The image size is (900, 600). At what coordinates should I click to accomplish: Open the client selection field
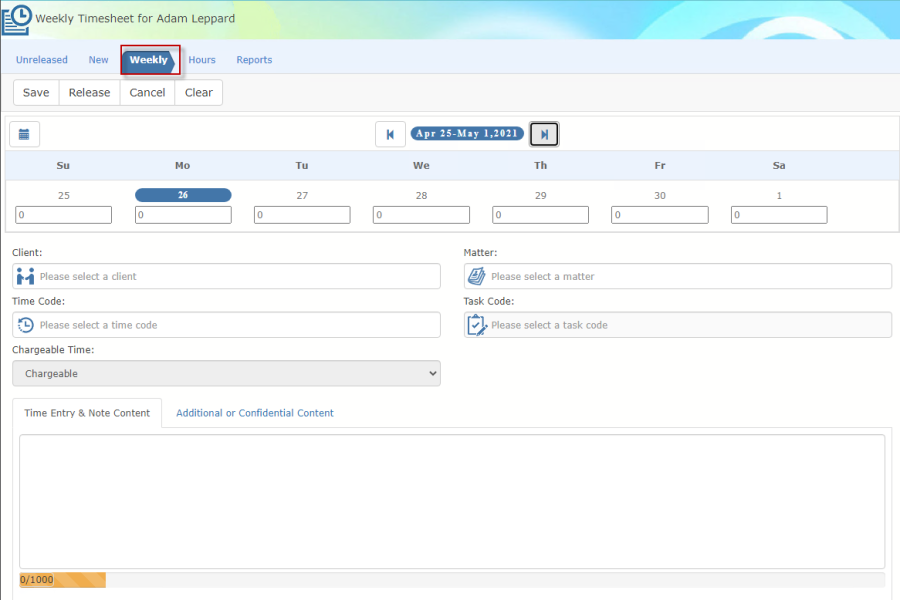226,276
